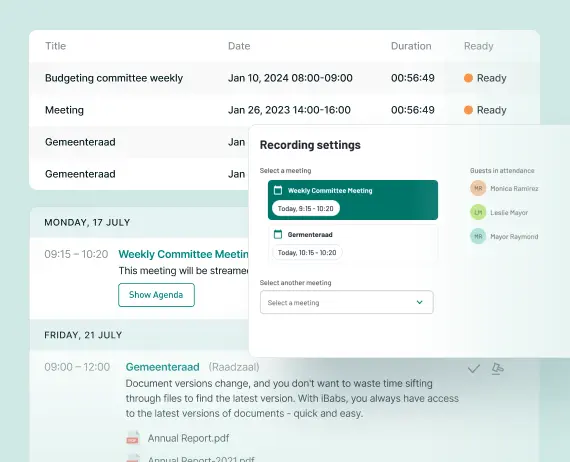Click date Jan 26, 2023 14:00-16:00
This screenshot has width=570, height=462.
289,110
